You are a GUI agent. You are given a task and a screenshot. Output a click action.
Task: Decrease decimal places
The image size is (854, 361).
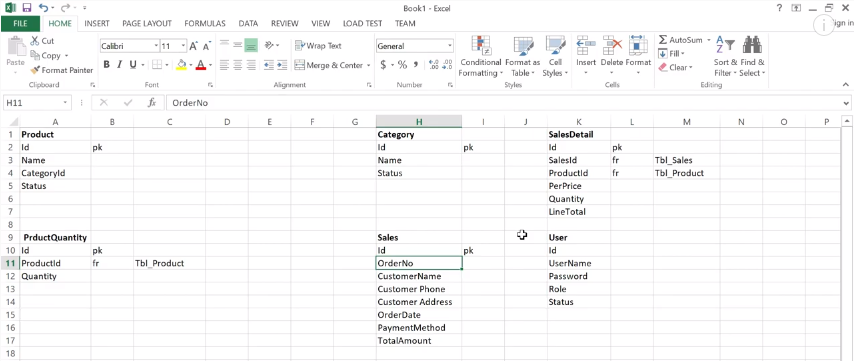(x=448, y=65)
